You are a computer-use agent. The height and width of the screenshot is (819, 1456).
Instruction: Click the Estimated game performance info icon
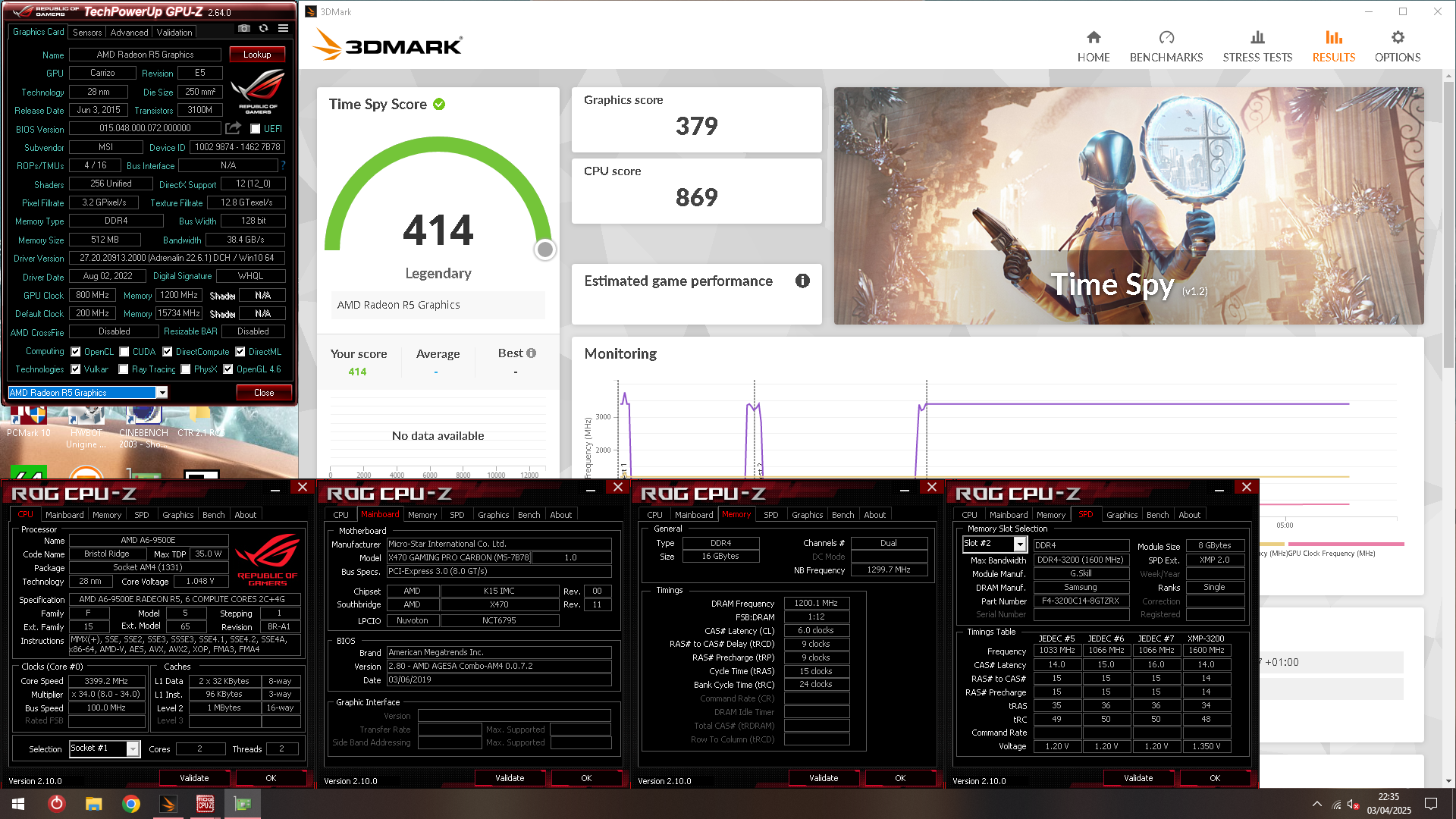point(802,281)
